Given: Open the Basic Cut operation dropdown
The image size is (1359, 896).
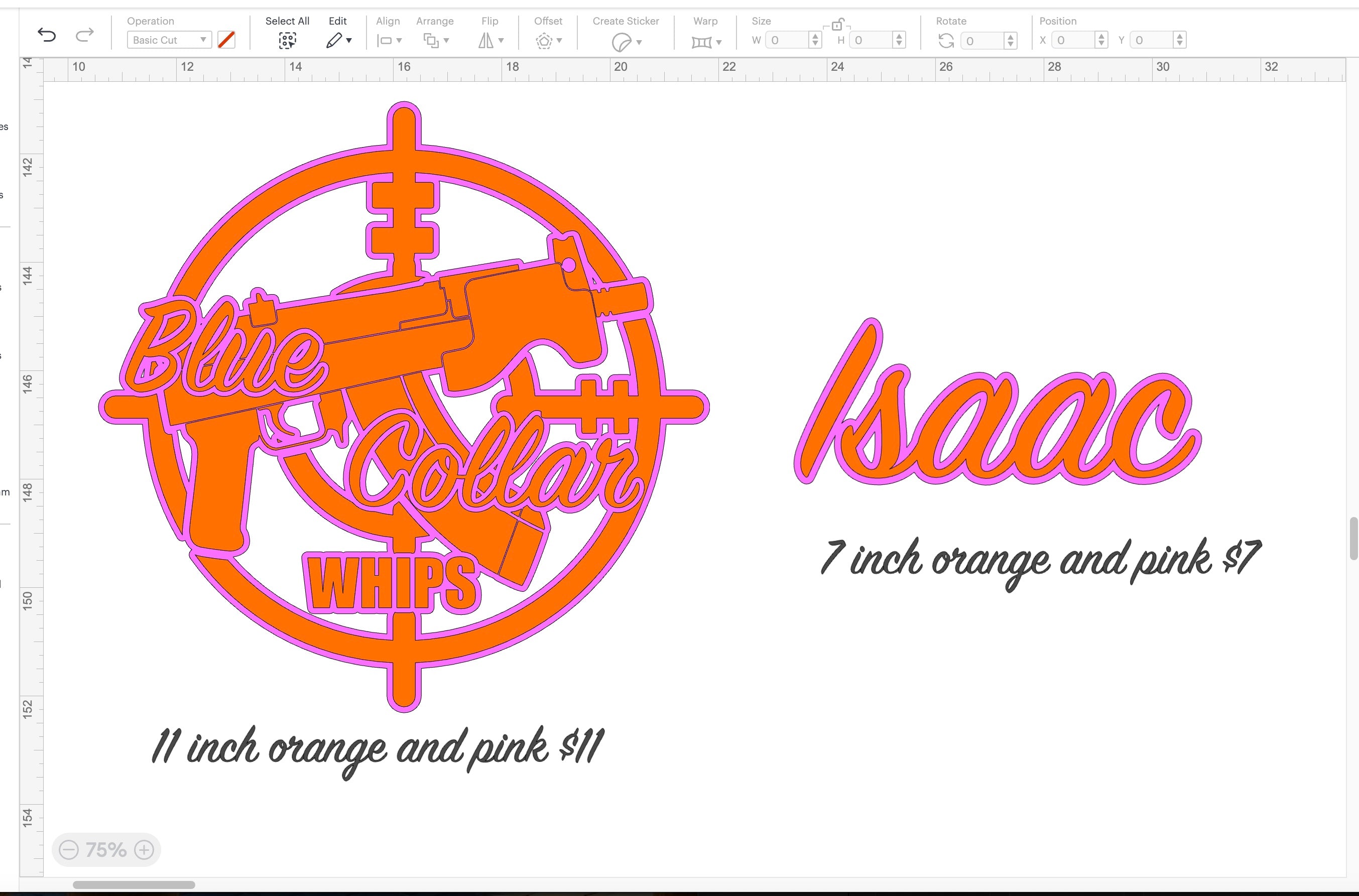Looking at the screenshot, I should [x=168, y=40].
